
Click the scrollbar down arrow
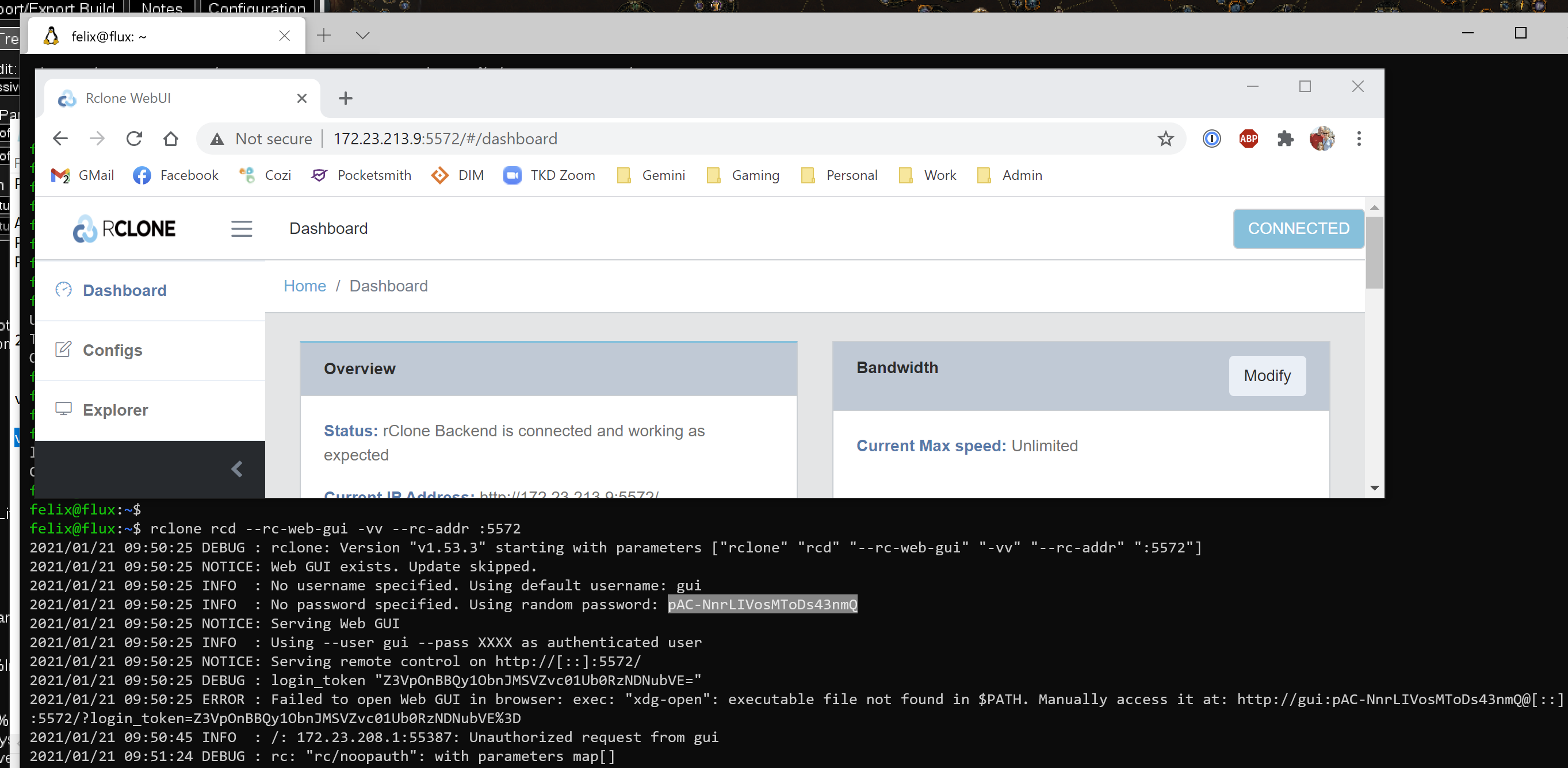point(1374,487)
